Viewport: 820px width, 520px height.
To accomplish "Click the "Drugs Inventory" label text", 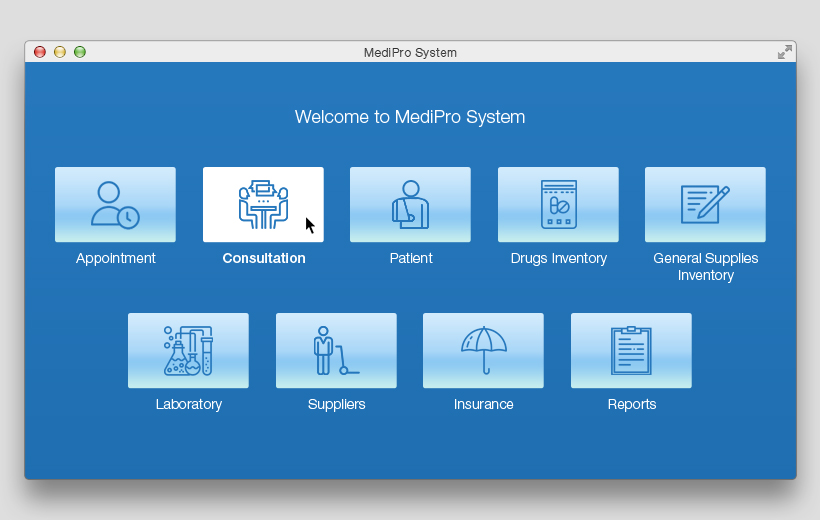I will tap(558, 258).
